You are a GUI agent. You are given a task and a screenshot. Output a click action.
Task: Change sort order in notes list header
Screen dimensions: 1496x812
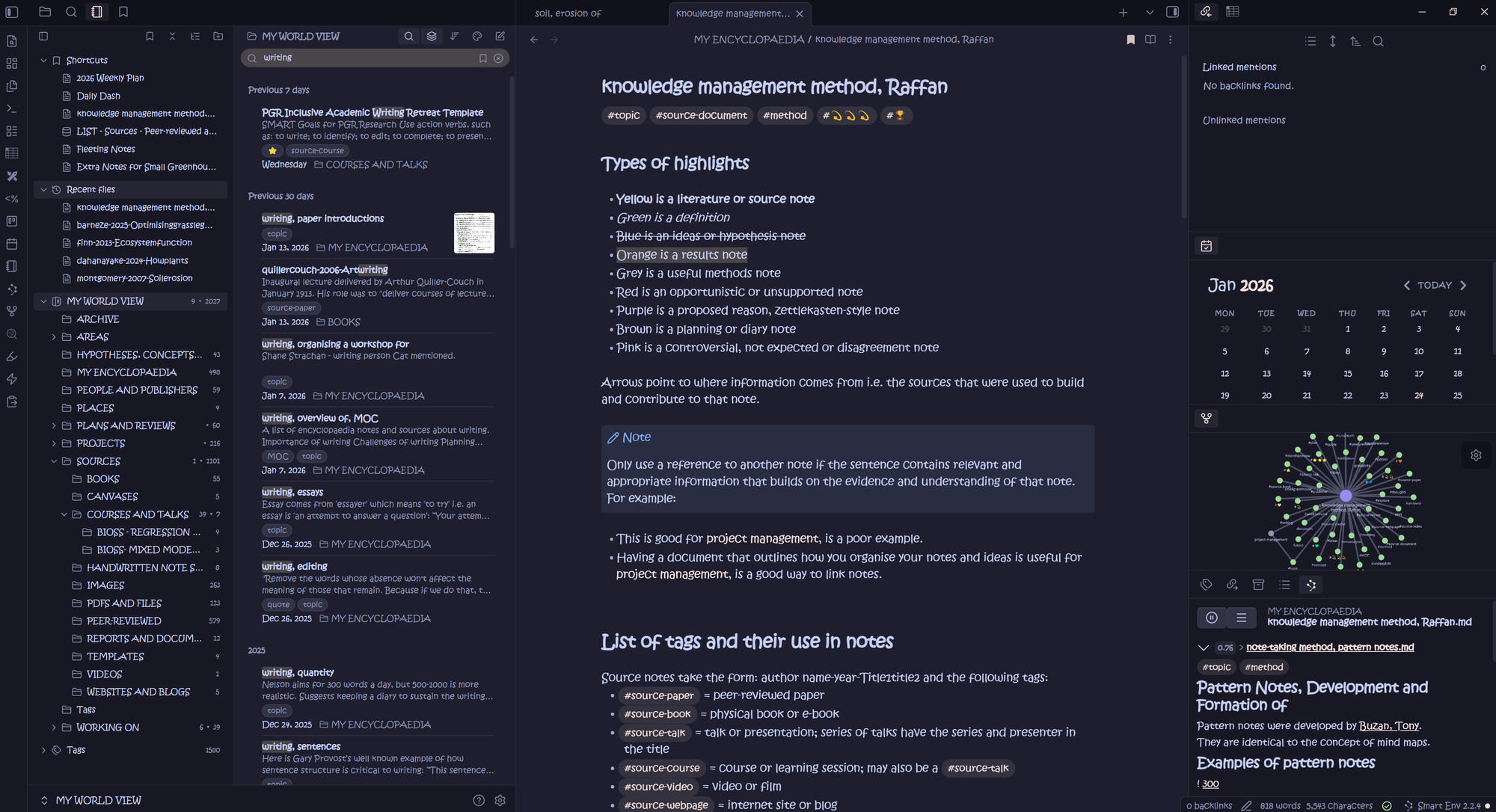(454, 36)
